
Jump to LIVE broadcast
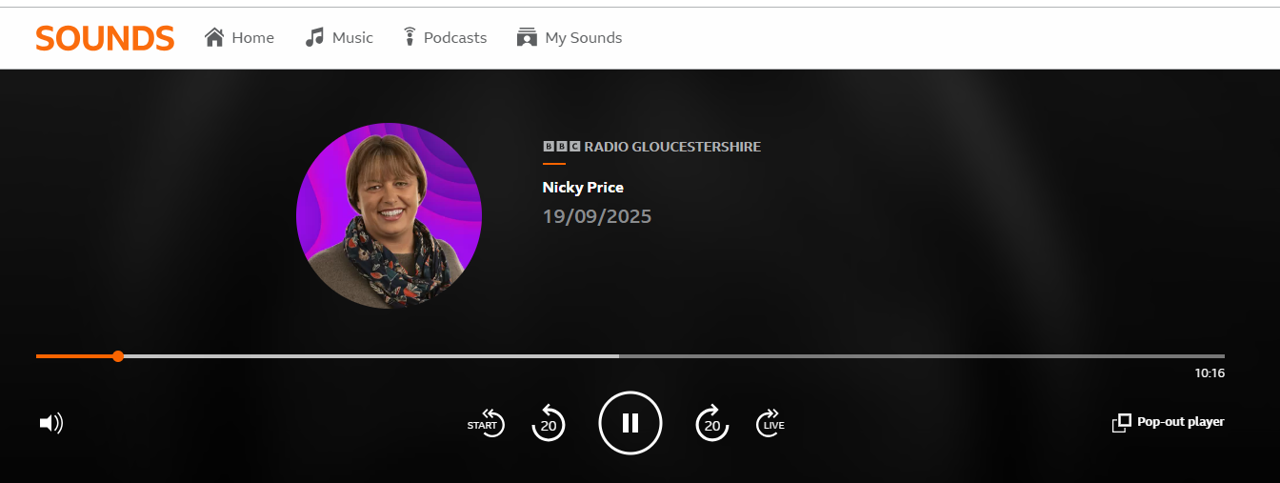pyautogui.click(x=771, y=423)
